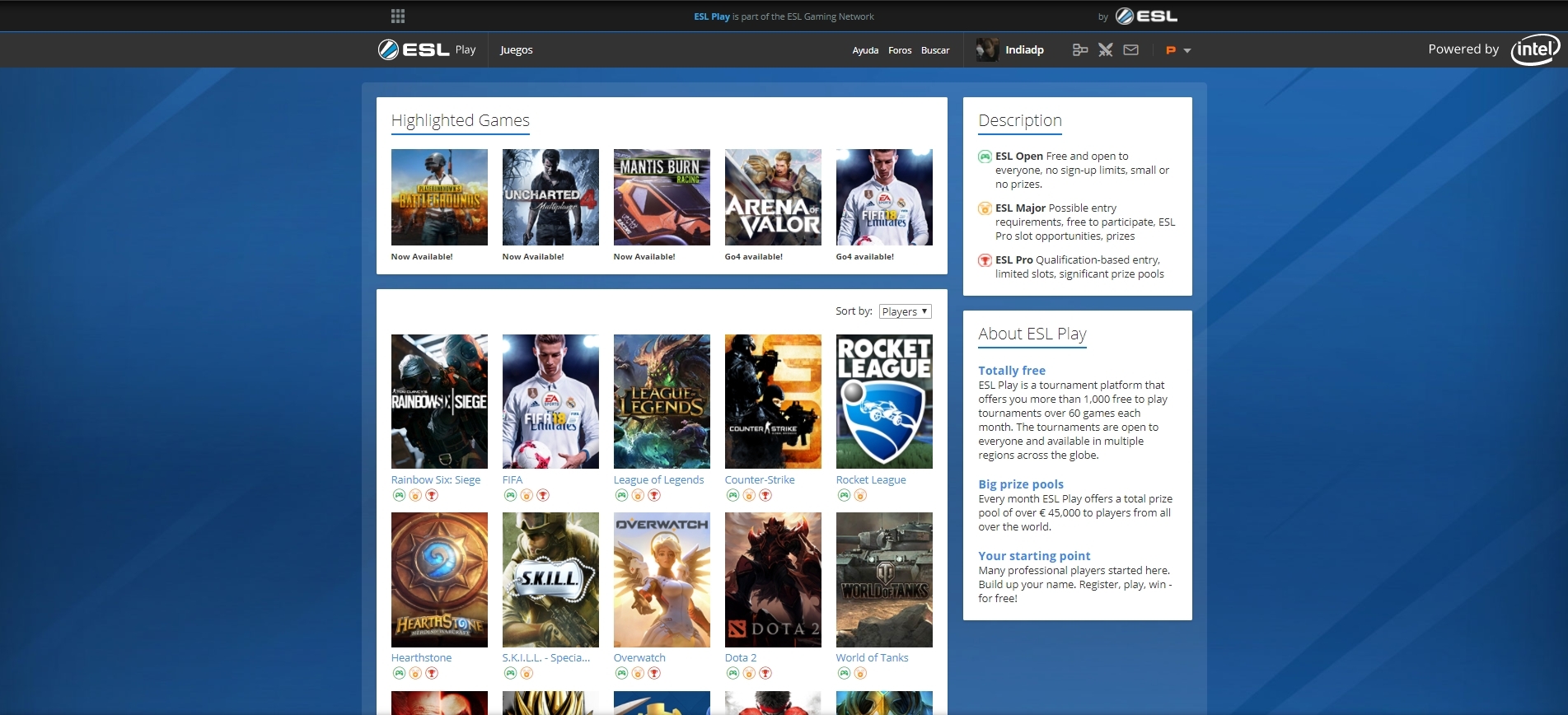Click the Rainbow Six: Siege link

[436, 479]
